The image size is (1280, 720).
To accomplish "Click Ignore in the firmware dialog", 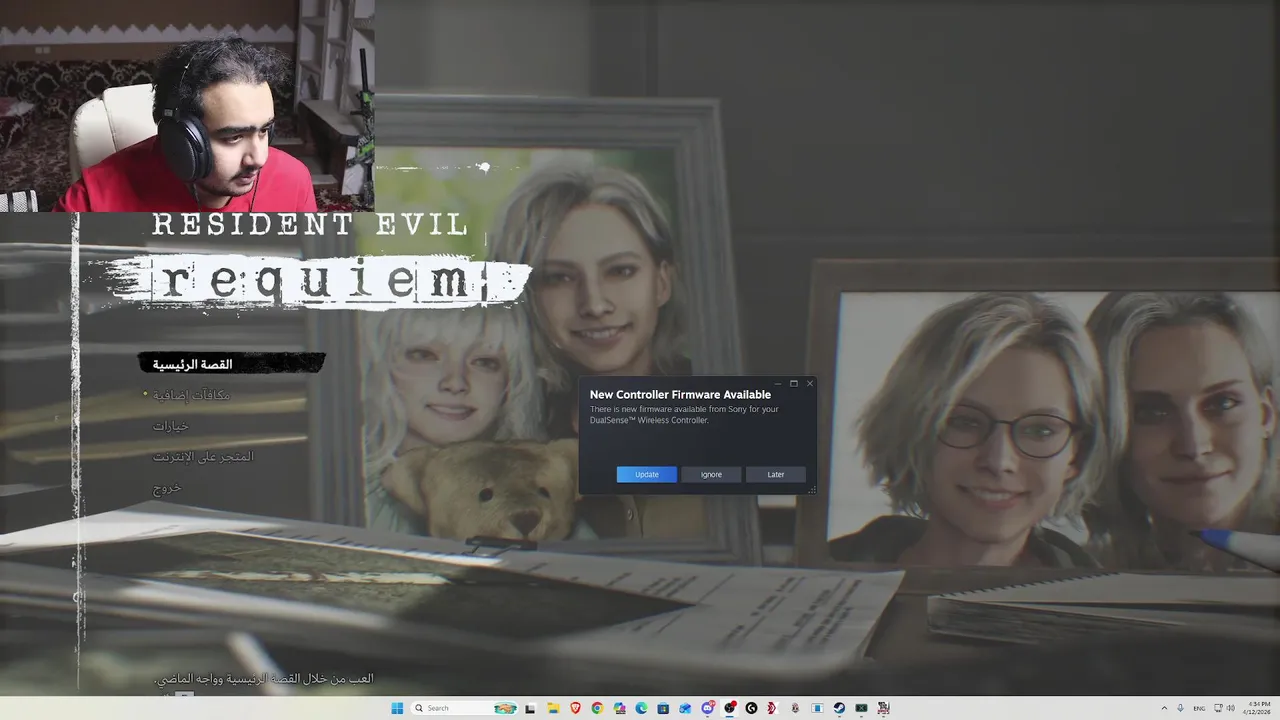I will (711, 474).
